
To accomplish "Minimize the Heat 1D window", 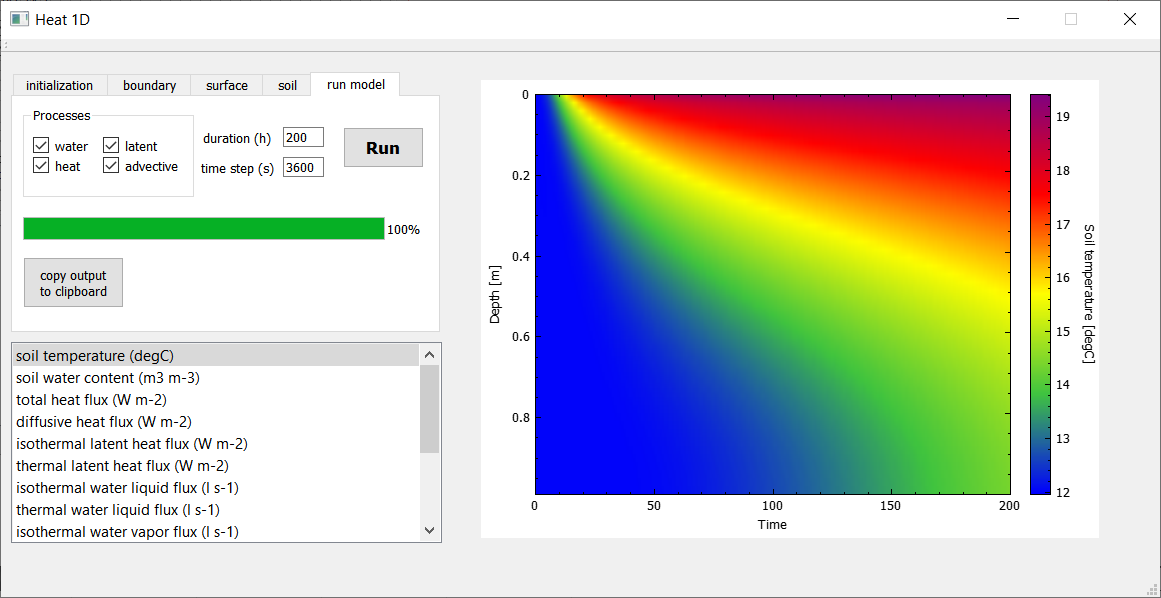I will [x=1012, y=19].
